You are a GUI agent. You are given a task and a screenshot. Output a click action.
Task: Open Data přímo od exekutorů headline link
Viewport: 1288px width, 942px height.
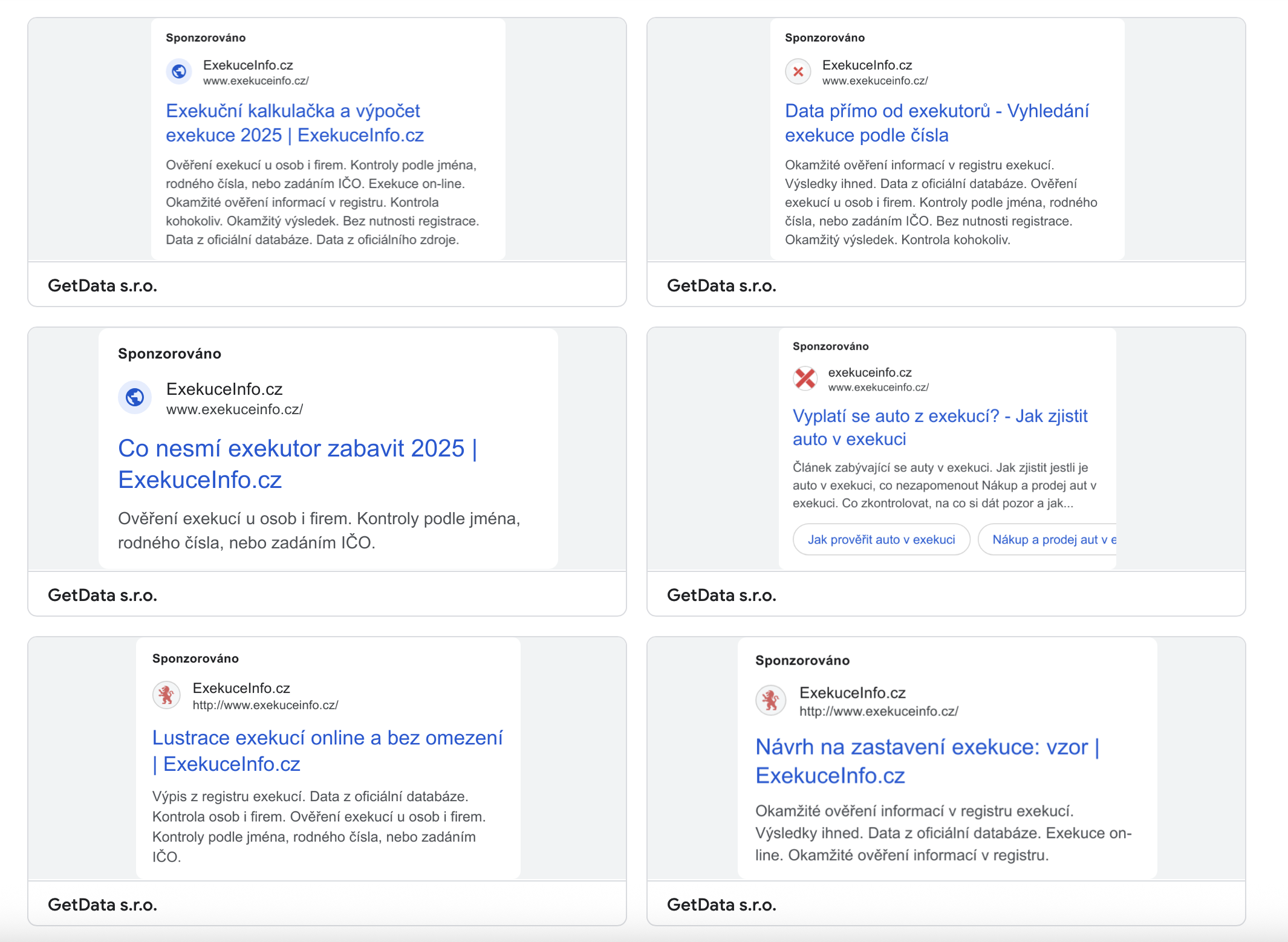tap(937, 123)
